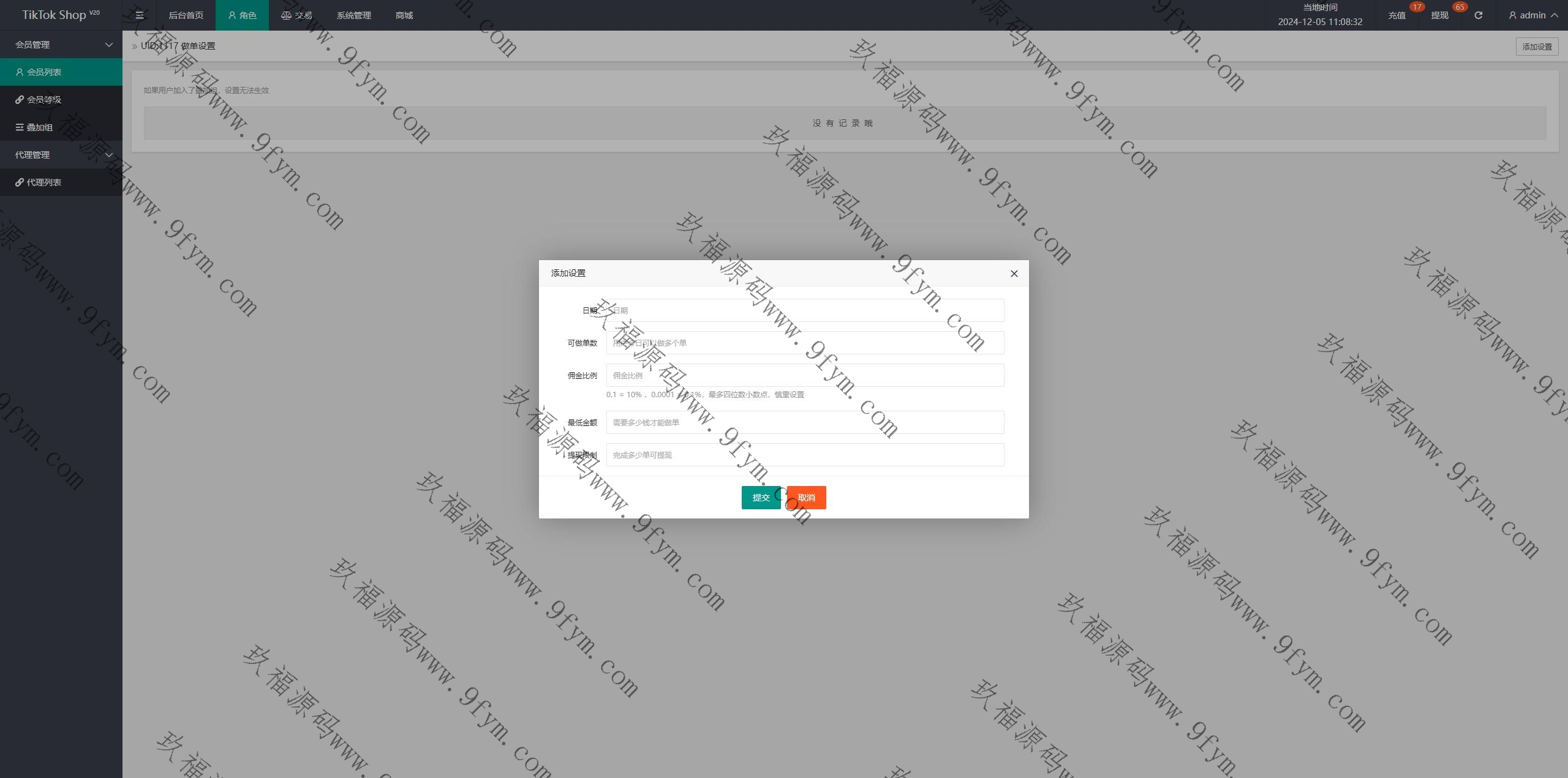Click the hamburger menu collapse icon
The height and width of the screenshot is (778, 1568).
(x=140, y=15)
